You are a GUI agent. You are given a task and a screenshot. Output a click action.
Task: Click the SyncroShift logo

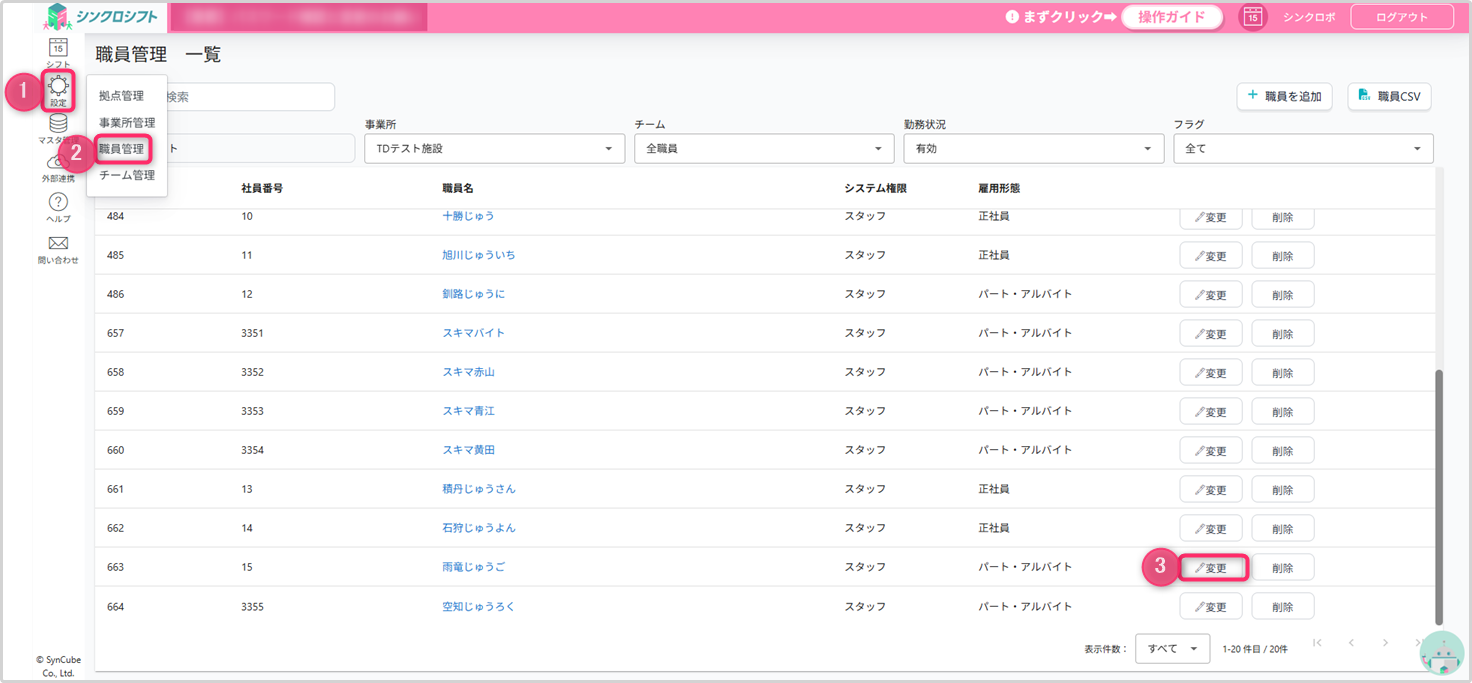coord(100,16)
